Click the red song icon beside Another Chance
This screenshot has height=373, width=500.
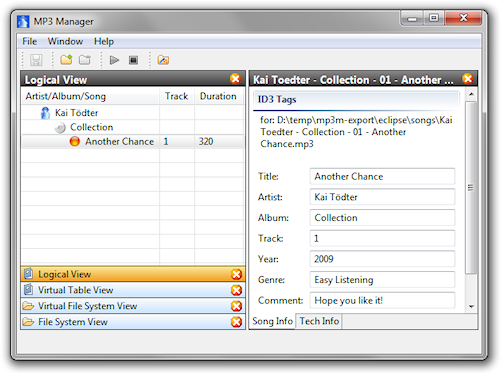[75, 141]
